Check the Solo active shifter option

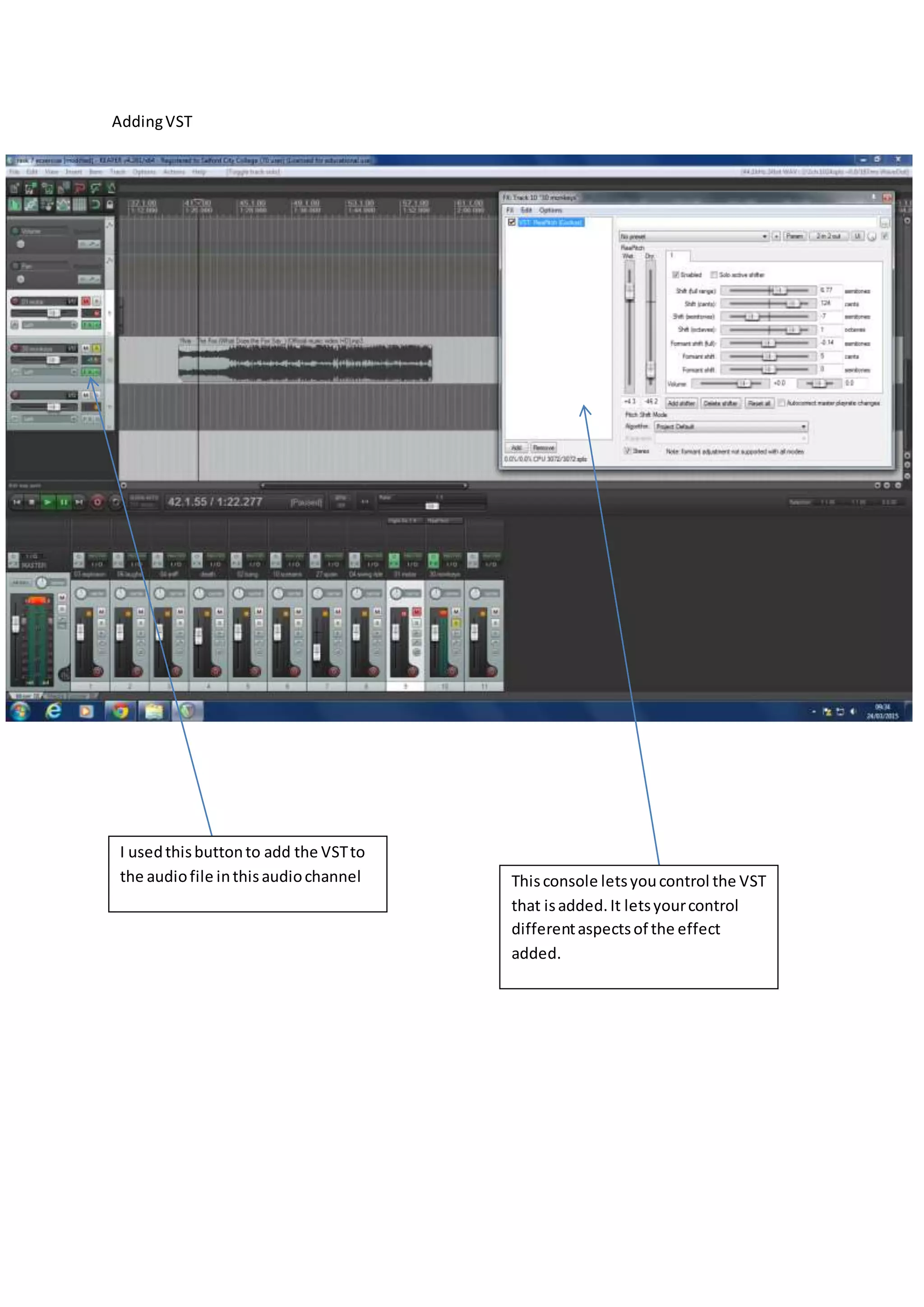[713, 275]
